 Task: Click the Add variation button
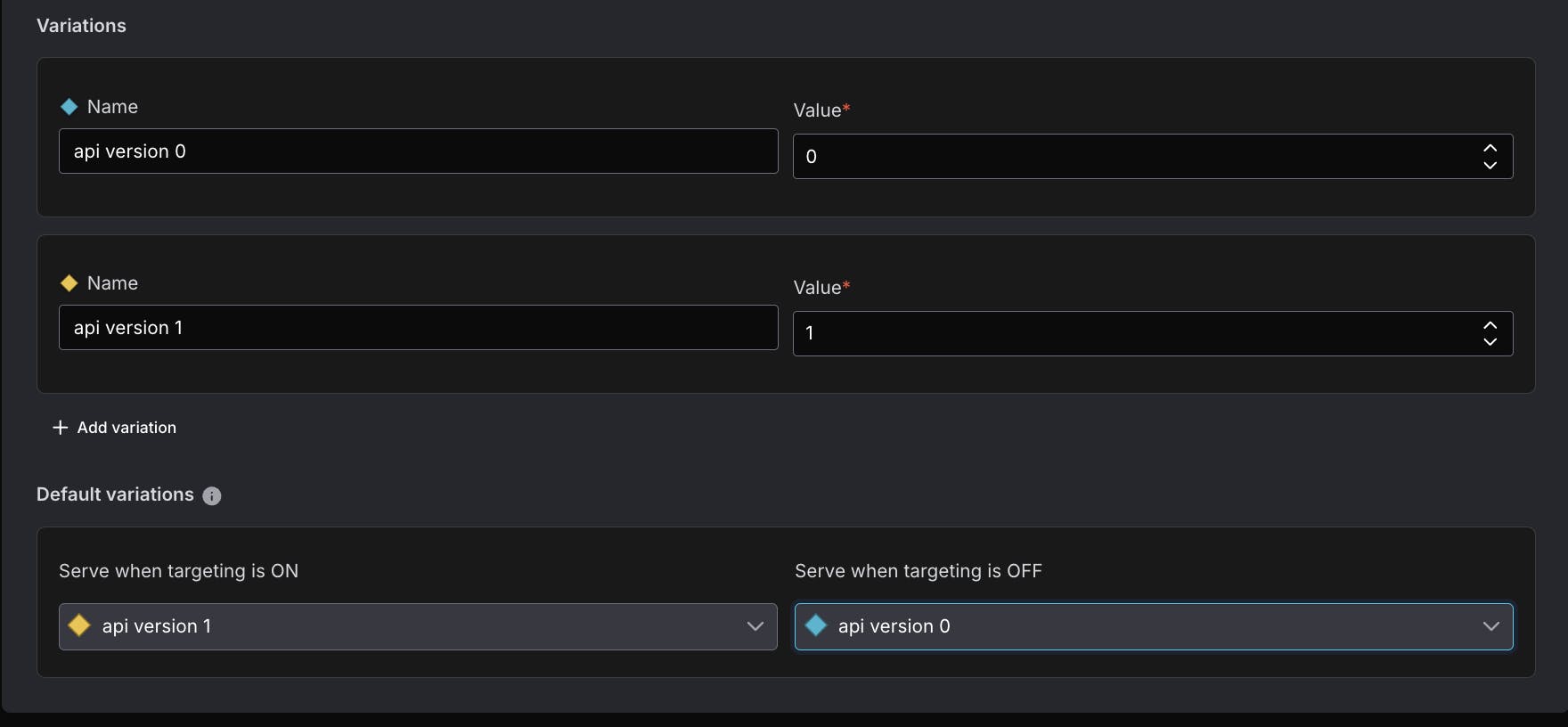pos(114,428)
